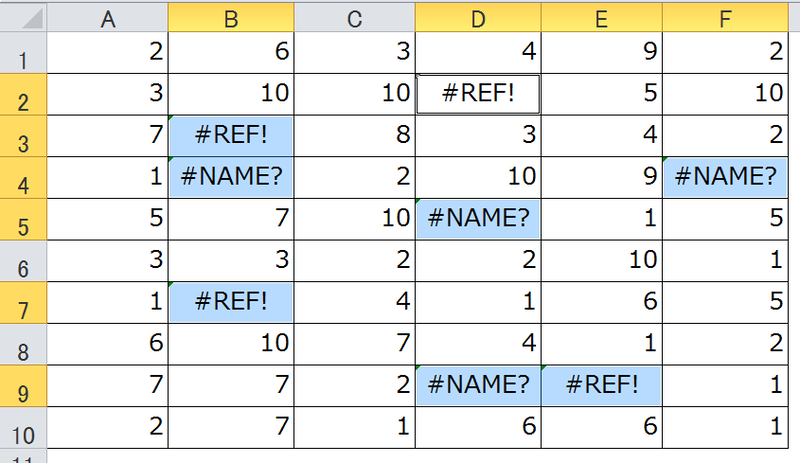The height and width of the screenshot is (463, 800).
Task: Click cell D5 containing #NAME?
Action: (x=478, y=218)
